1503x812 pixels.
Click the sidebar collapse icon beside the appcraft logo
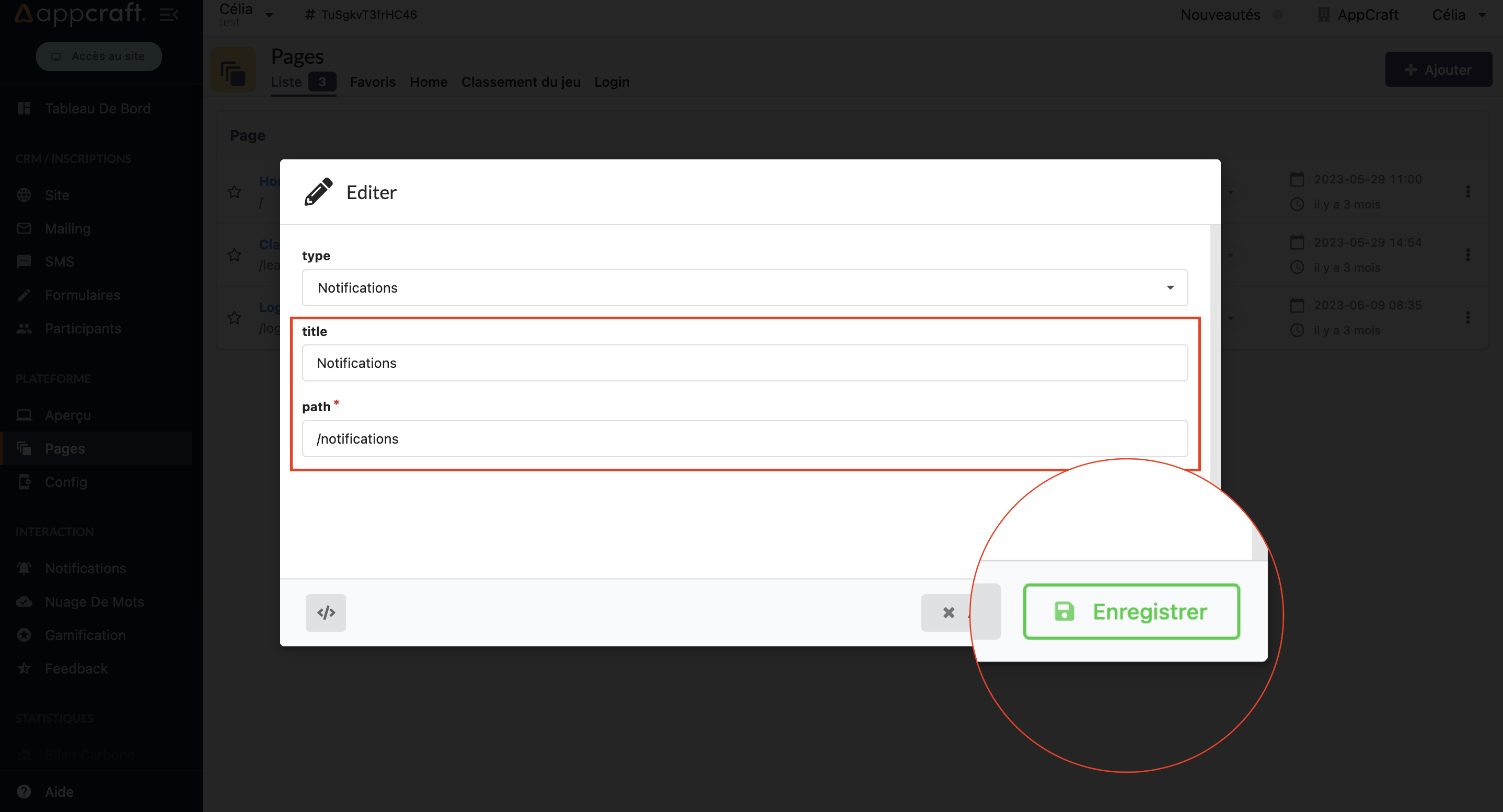click(x=169, y=14)
